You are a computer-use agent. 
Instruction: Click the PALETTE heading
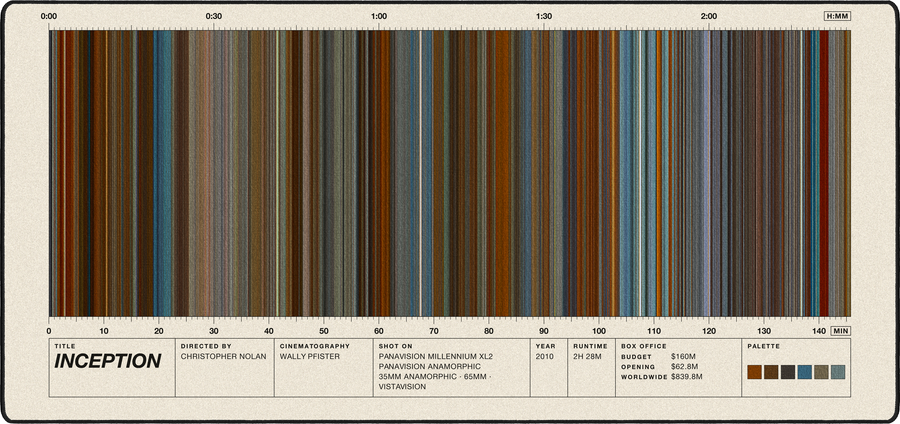763,347
